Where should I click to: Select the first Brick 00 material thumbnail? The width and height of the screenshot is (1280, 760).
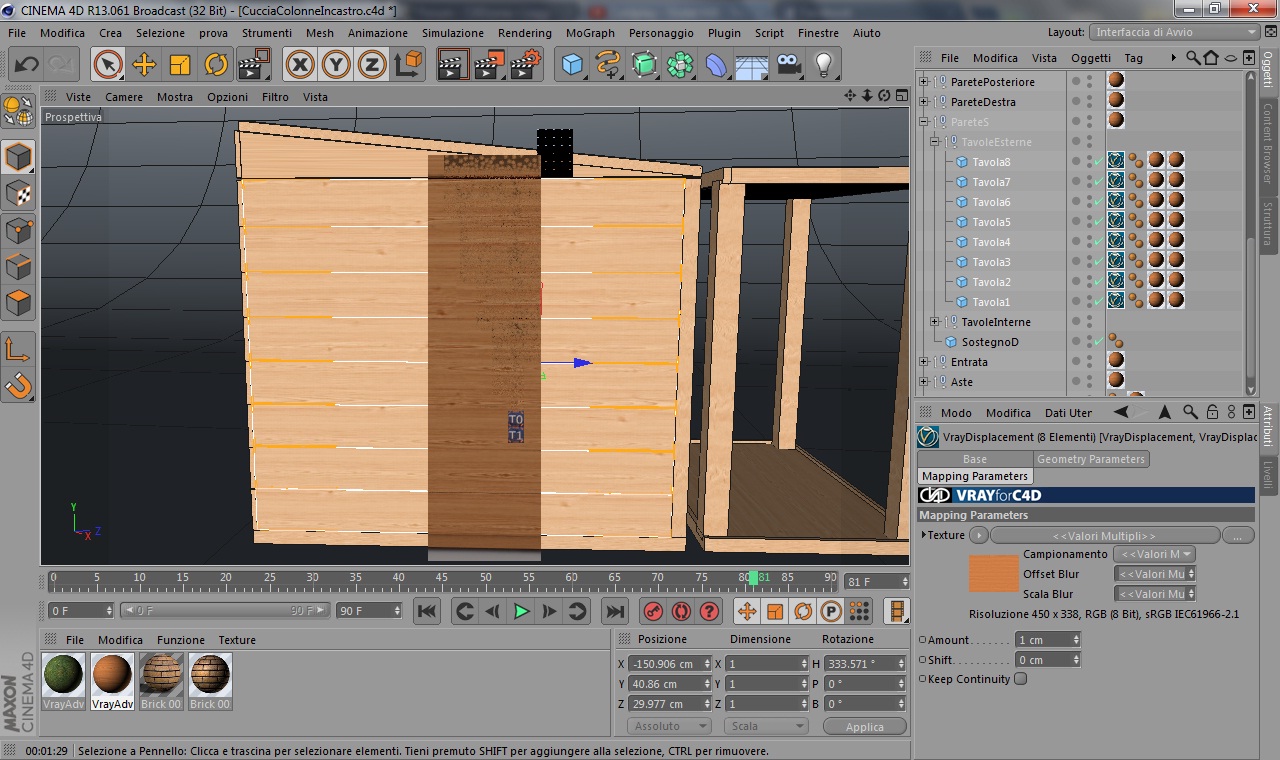coord(161,675)
